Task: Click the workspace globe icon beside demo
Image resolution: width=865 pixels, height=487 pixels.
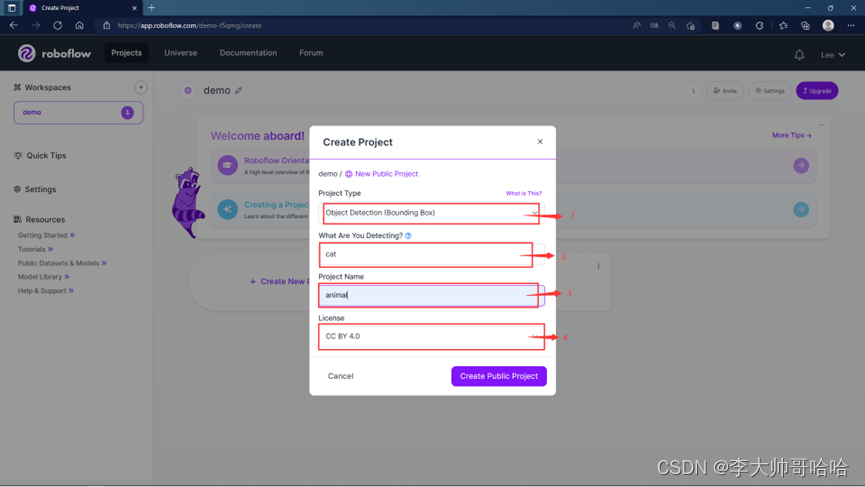Action: click(x=188, y=90)
